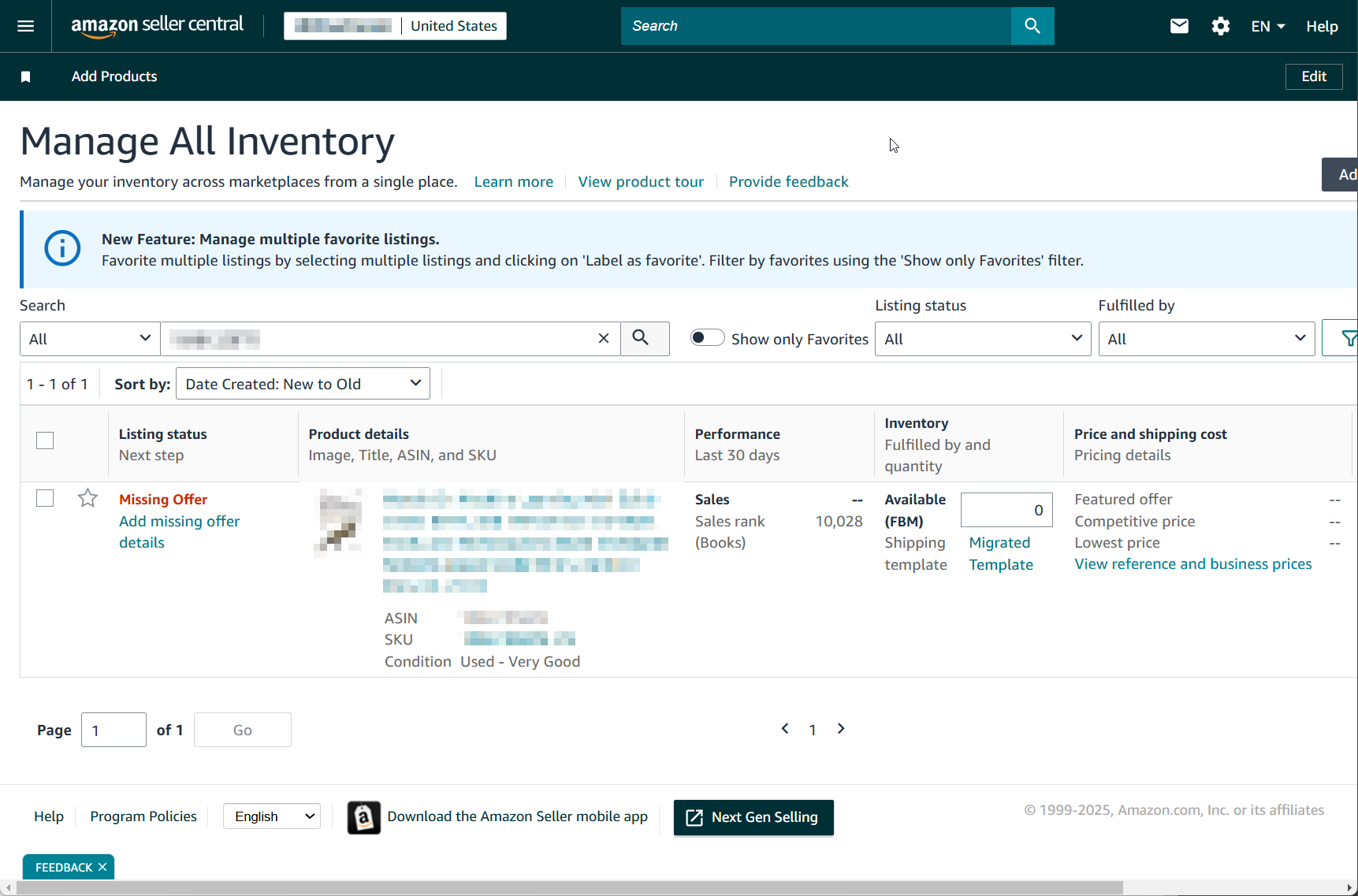Click the Available quantity input field

(1006, 510)
